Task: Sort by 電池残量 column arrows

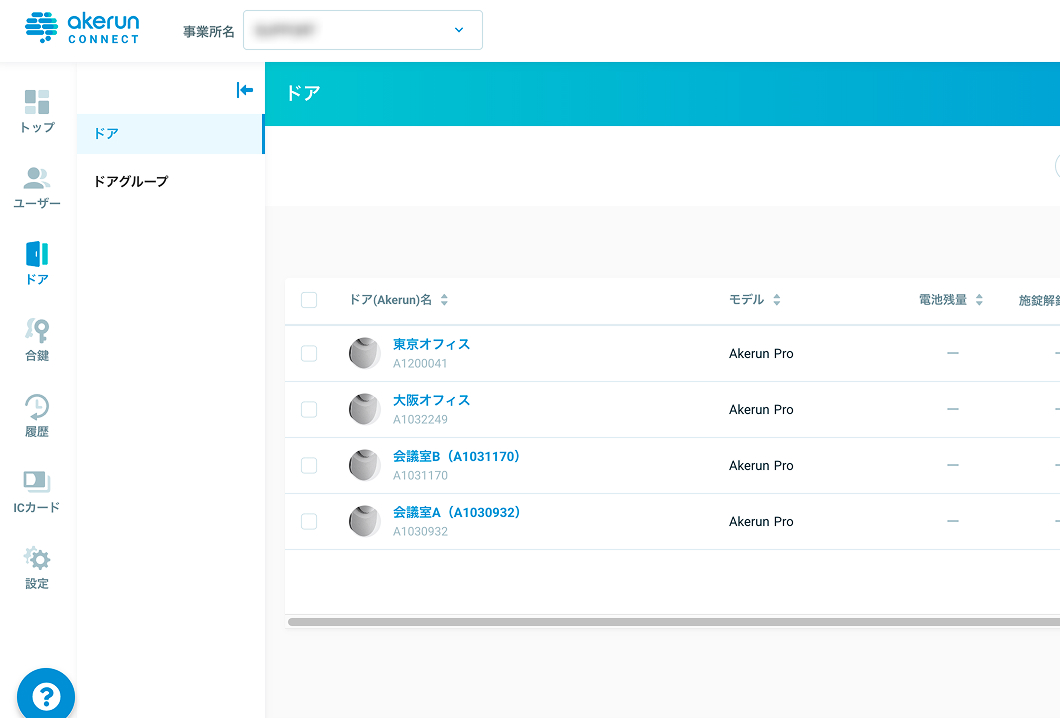Action: [979, 300]
